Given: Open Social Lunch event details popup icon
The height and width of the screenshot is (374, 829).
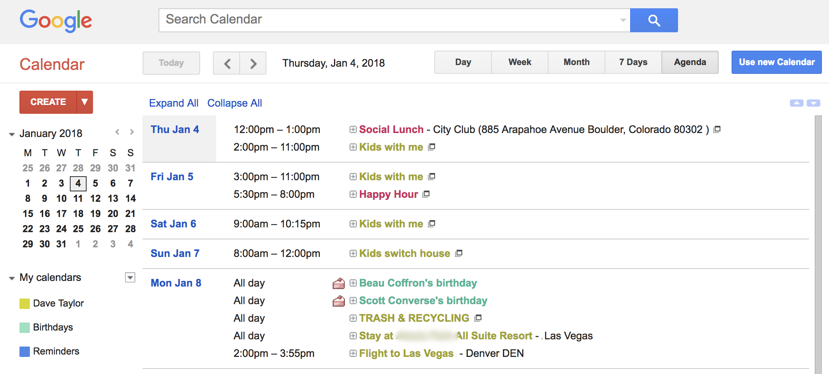Looking at the screenshot, I should [x=717, y=129].
